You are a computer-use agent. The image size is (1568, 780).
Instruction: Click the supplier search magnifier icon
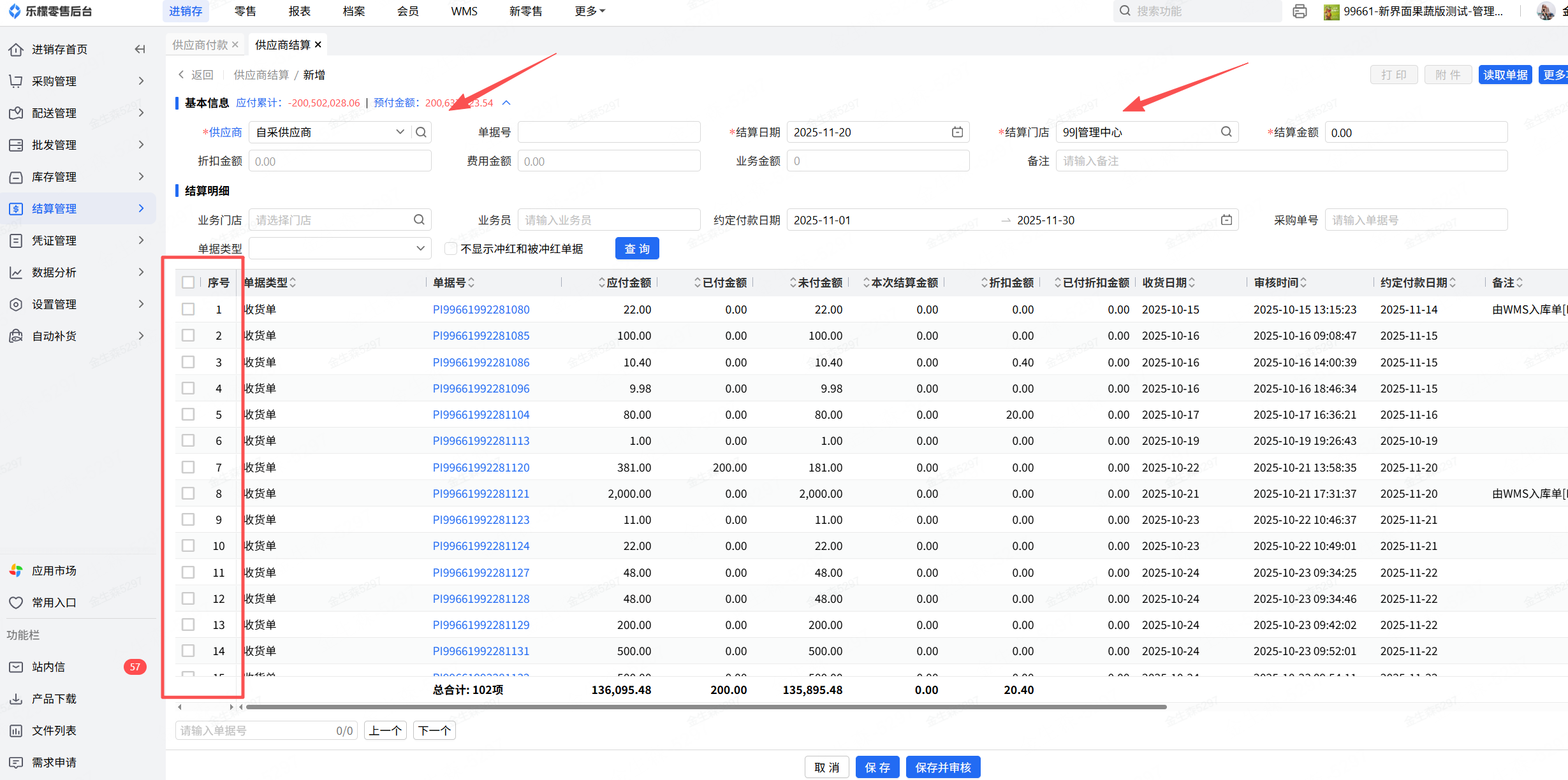(421, 132)
